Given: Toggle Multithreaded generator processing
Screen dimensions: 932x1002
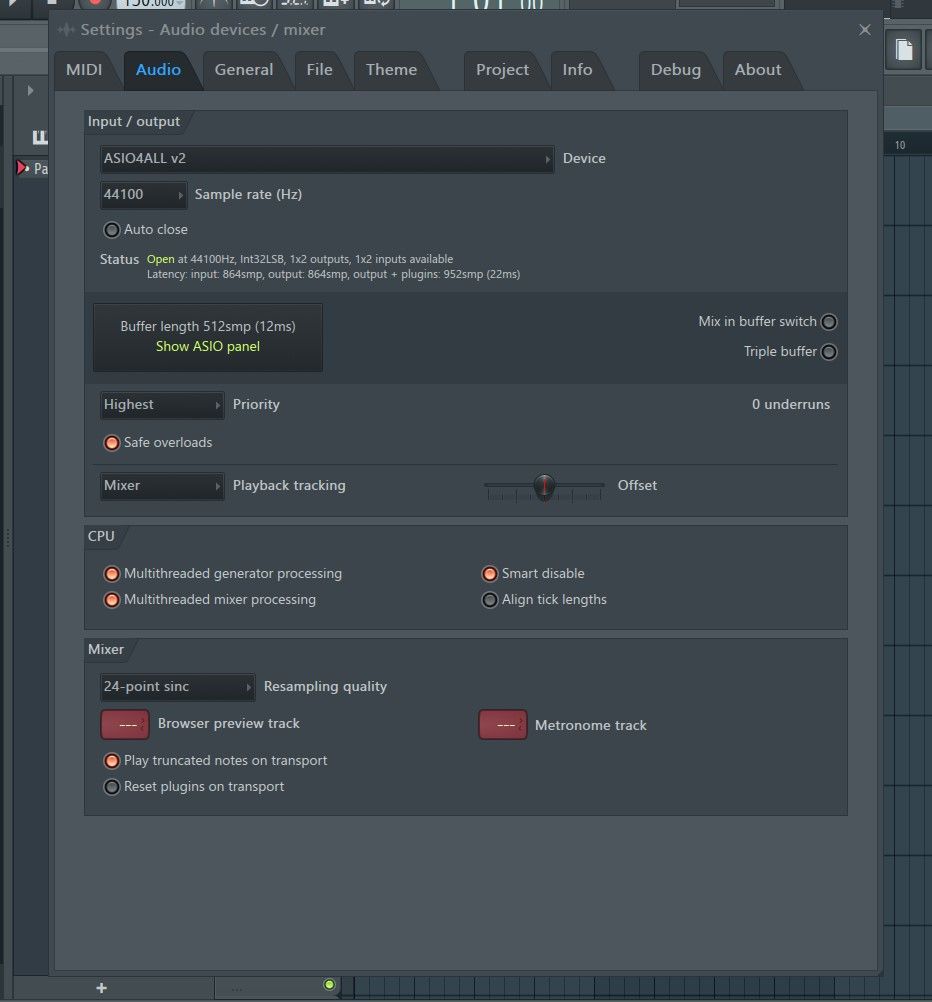Looking at the screenshot, I should 112,574.
